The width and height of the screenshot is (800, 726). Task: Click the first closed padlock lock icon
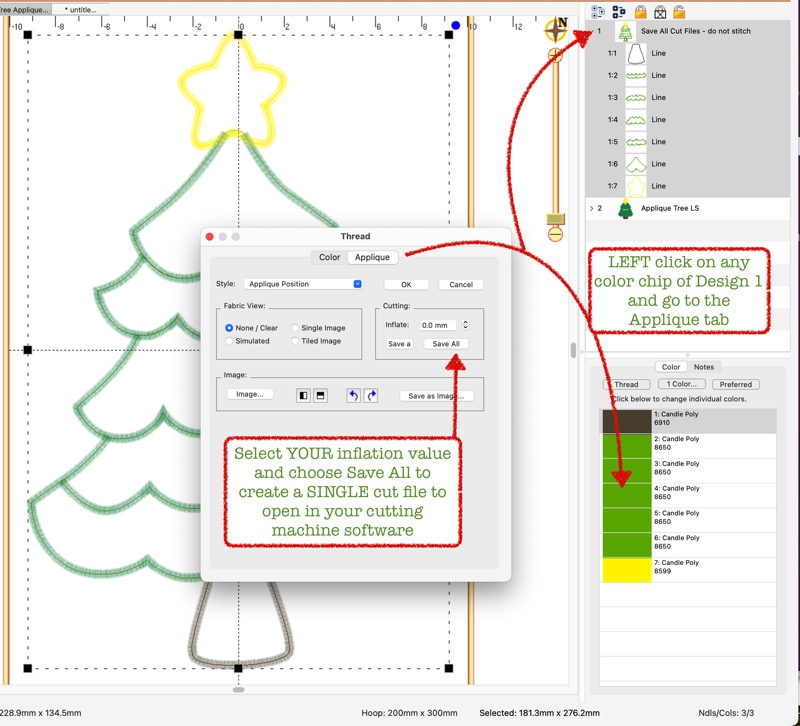point(640,12)
